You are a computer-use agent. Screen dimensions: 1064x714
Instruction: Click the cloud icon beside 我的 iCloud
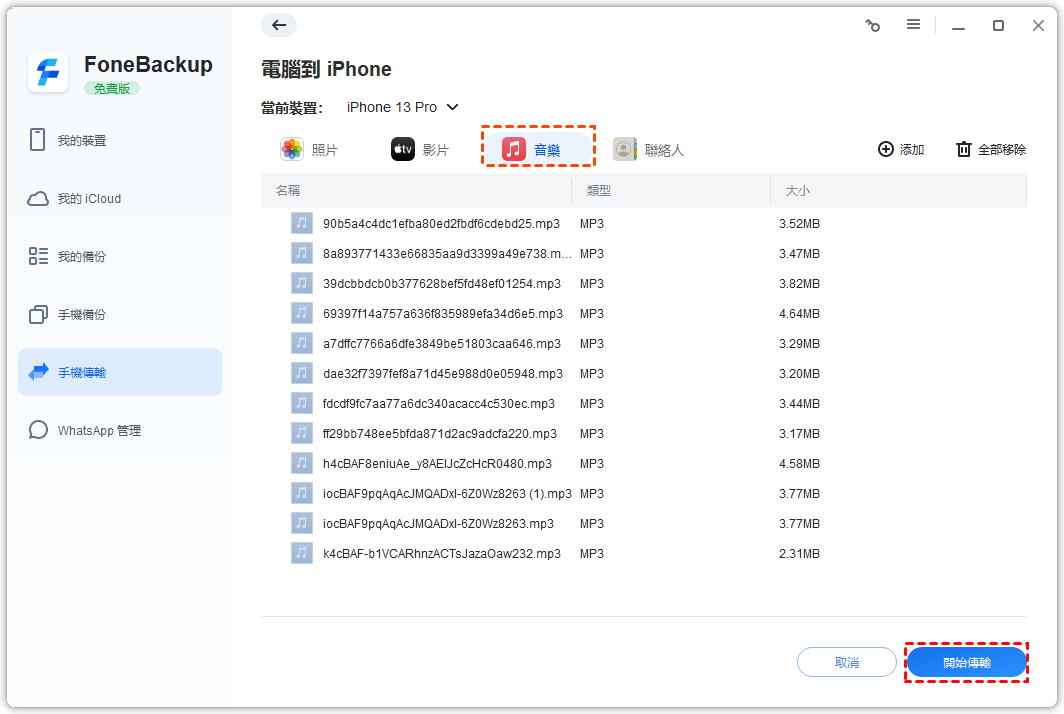38,198
